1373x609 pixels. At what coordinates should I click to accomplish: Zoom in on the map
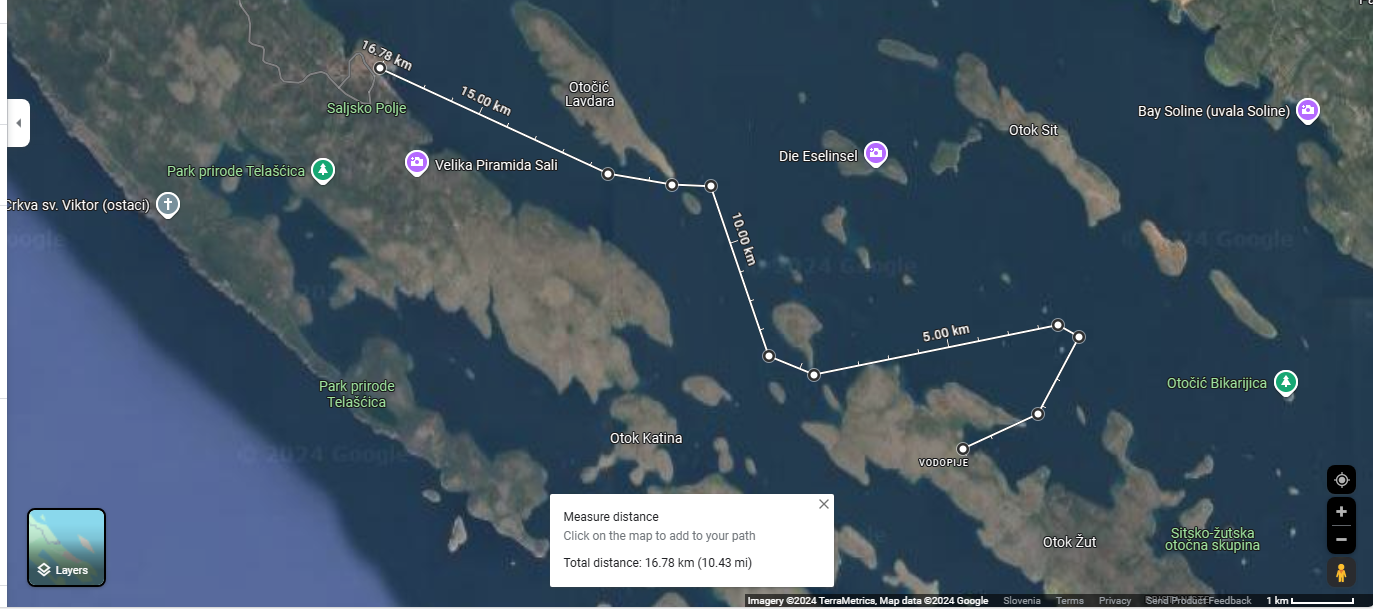coord(1341,512)
